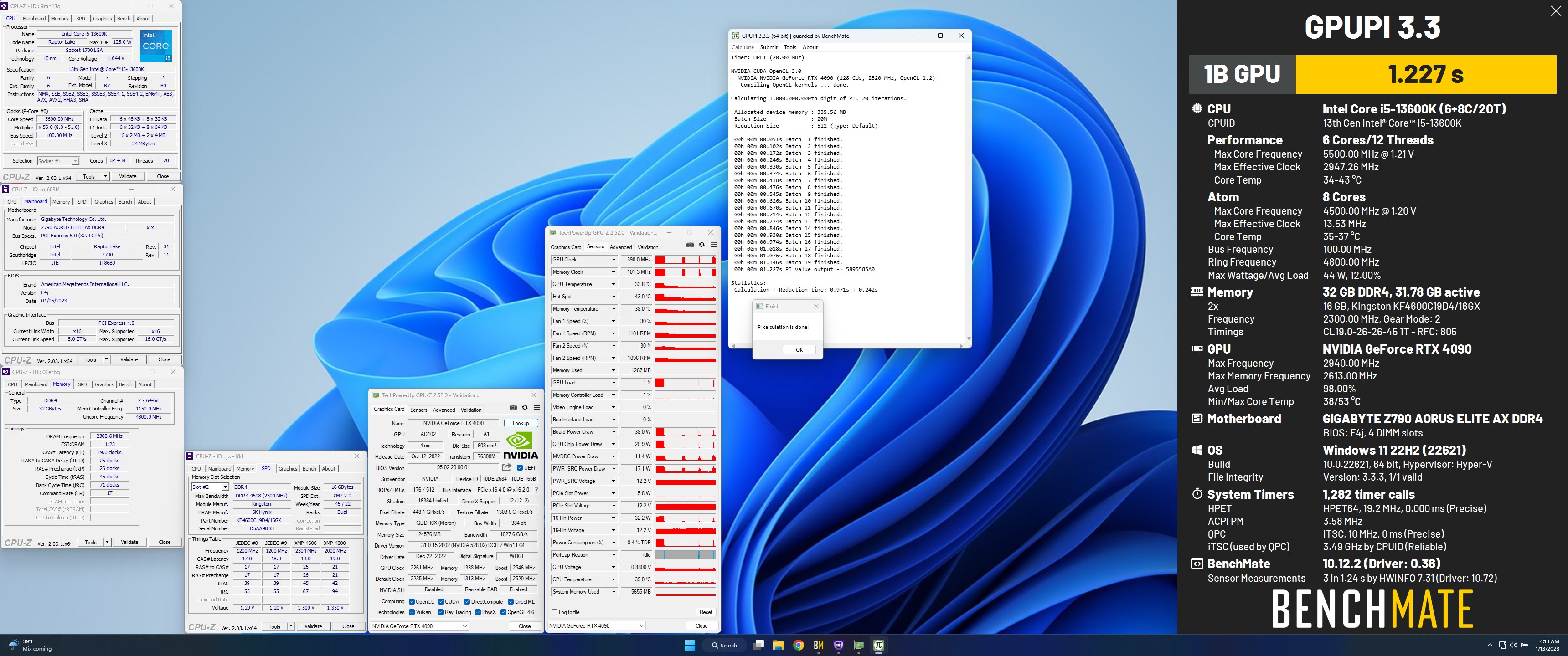1568x656 pixels.
Task: Open the Windows Start menu
Action: (x=690, y=645)
